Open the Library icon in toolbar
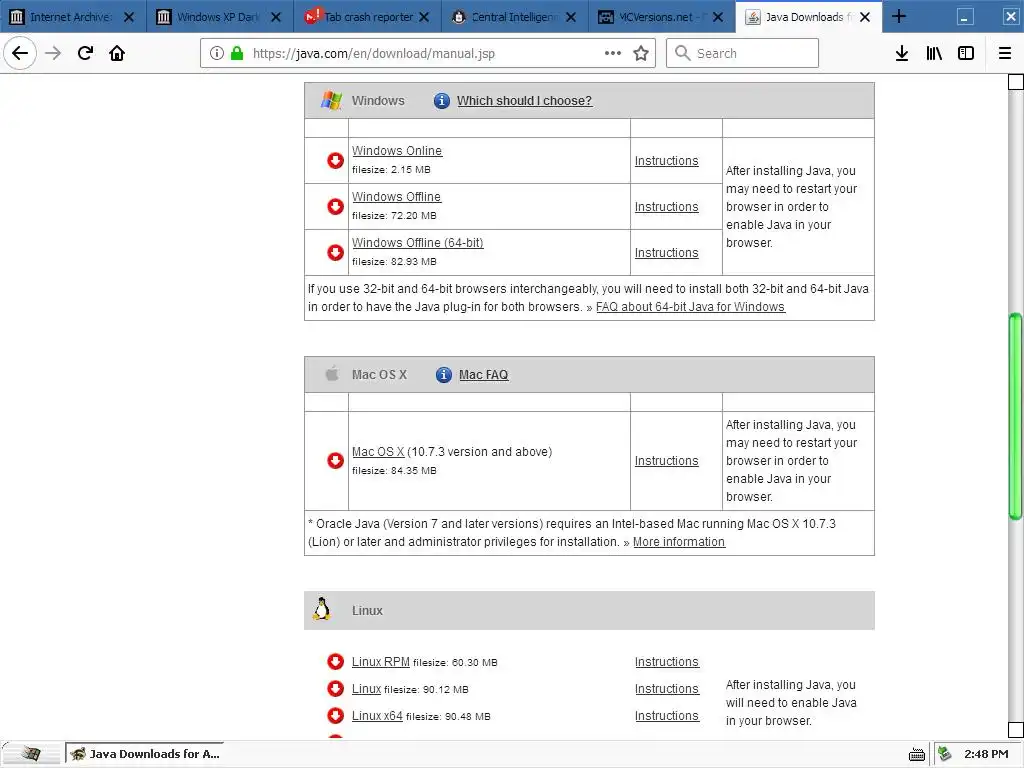 [934, 53]
